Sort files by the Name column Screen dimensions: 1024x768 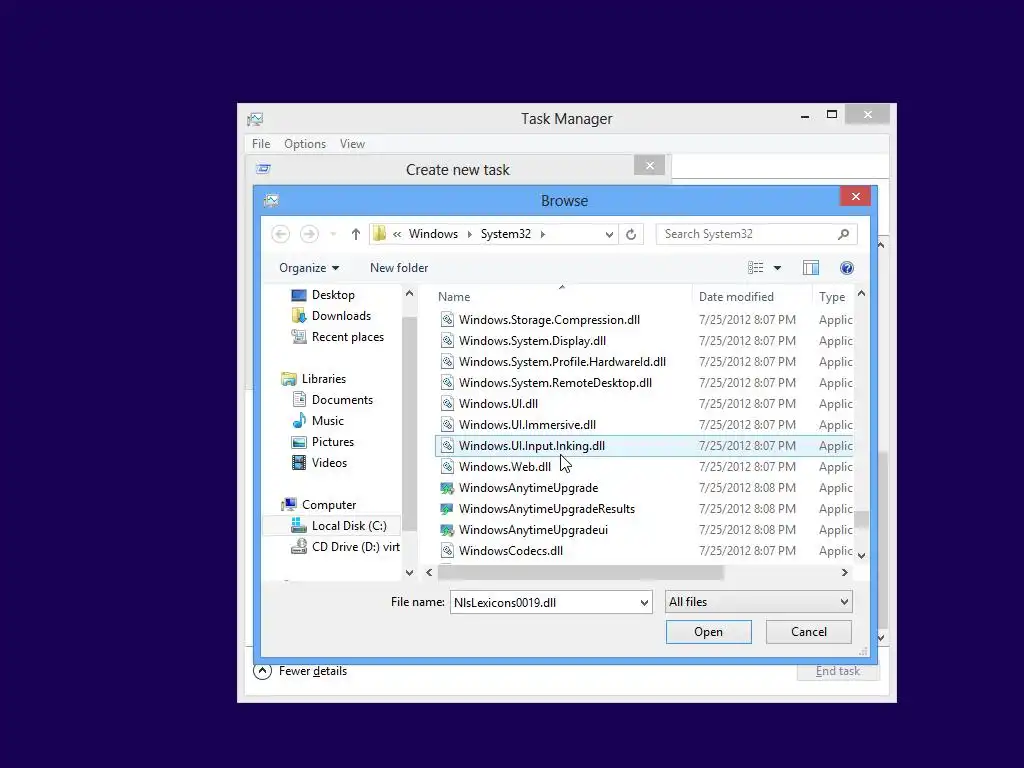454,296
